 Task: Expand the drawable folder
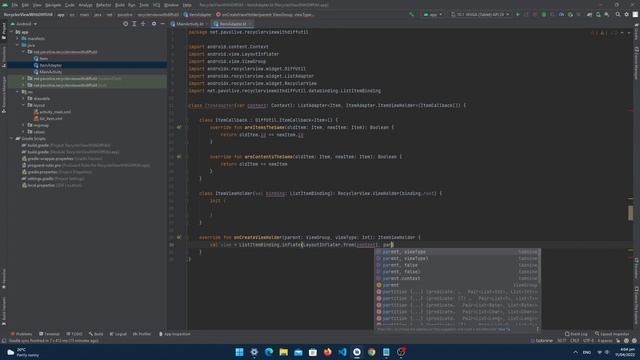[x=24, y=98]
